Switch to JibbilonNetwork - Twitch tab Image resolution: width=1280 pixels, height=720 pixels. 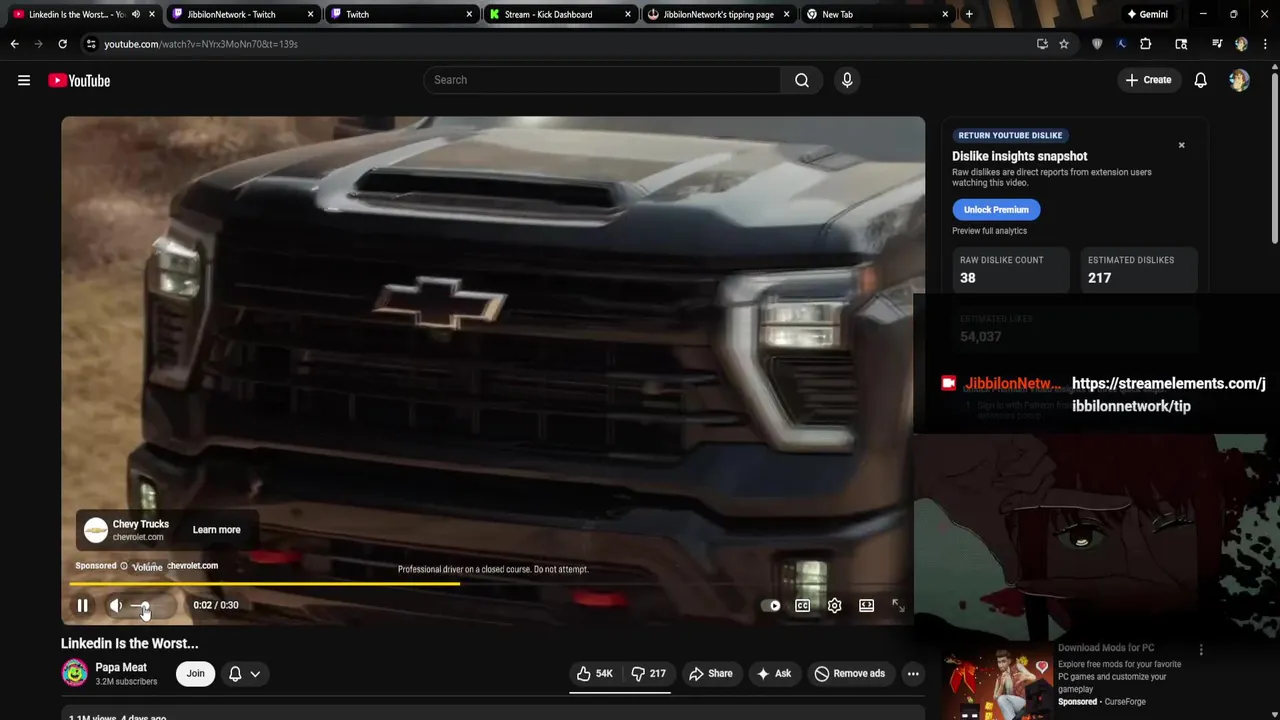(x=242, y=14)
